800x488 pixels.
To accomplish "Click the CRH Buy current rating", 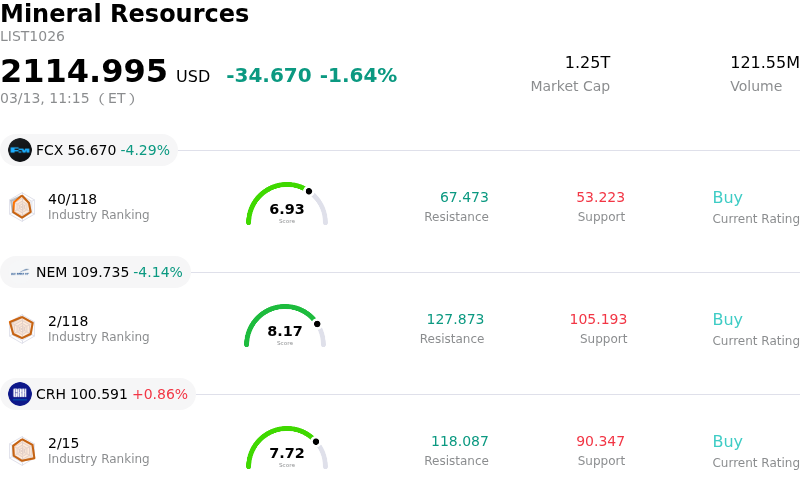I will click(727, 442).
